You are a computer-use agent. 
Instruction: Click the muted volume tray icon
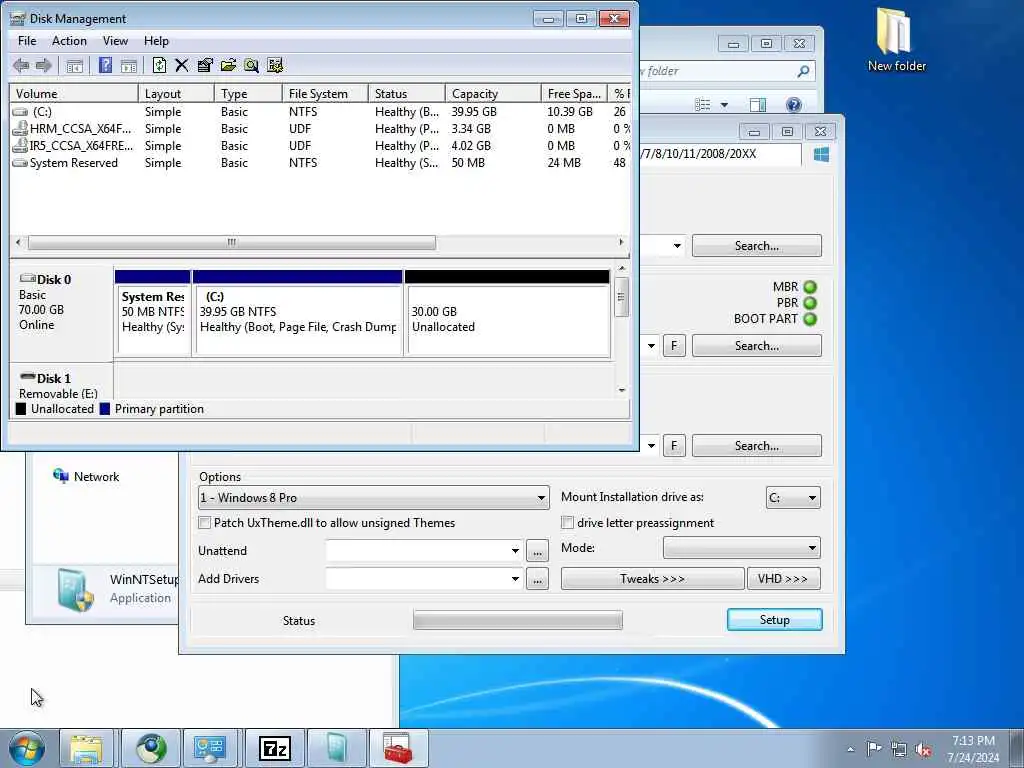(923, 750)
